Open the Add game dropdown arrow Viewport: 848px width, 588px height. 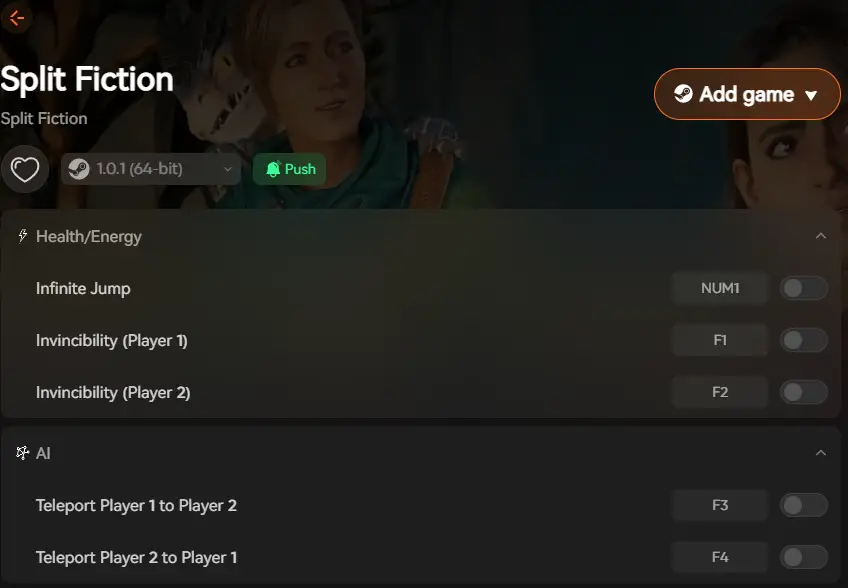coord(811,96)
